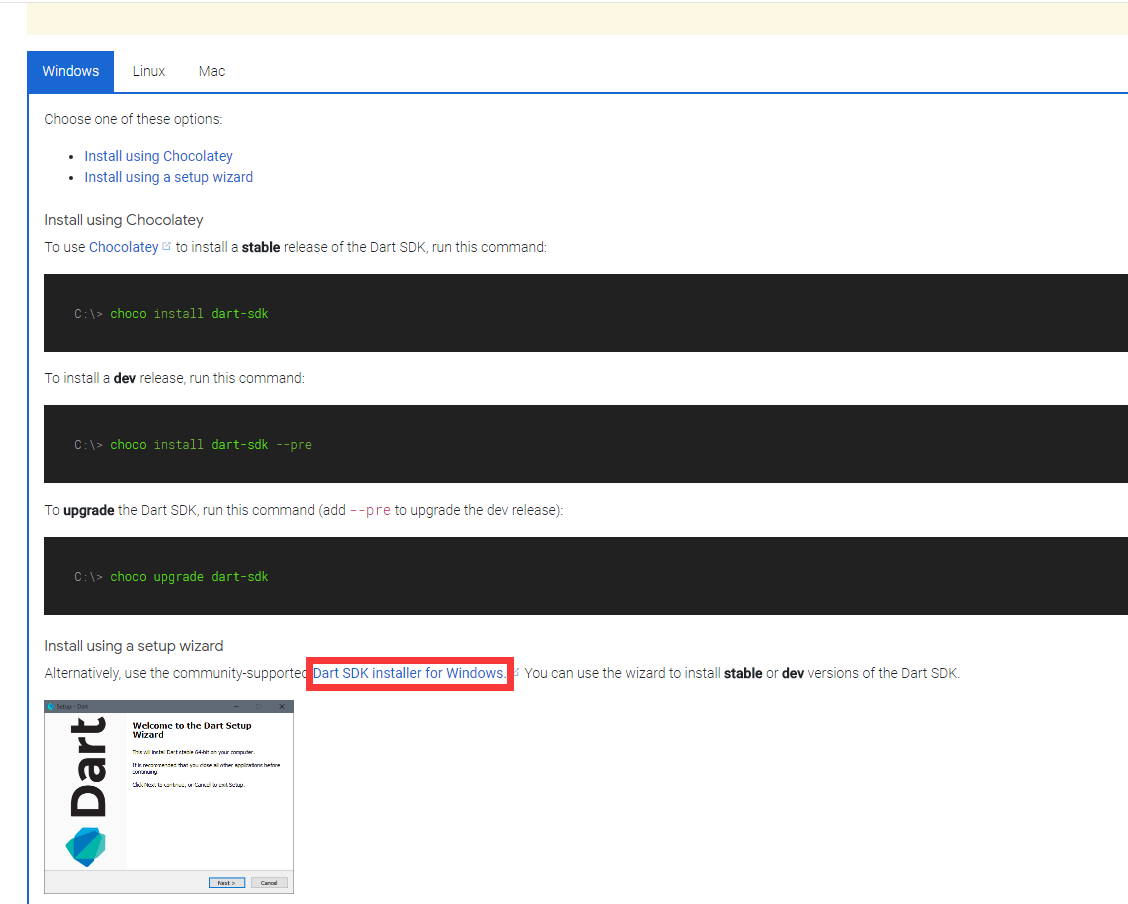This screenshot has width=1128, height=904.
Task: Click the close icon in the wizard image
Action: click(x=282, y=706)
